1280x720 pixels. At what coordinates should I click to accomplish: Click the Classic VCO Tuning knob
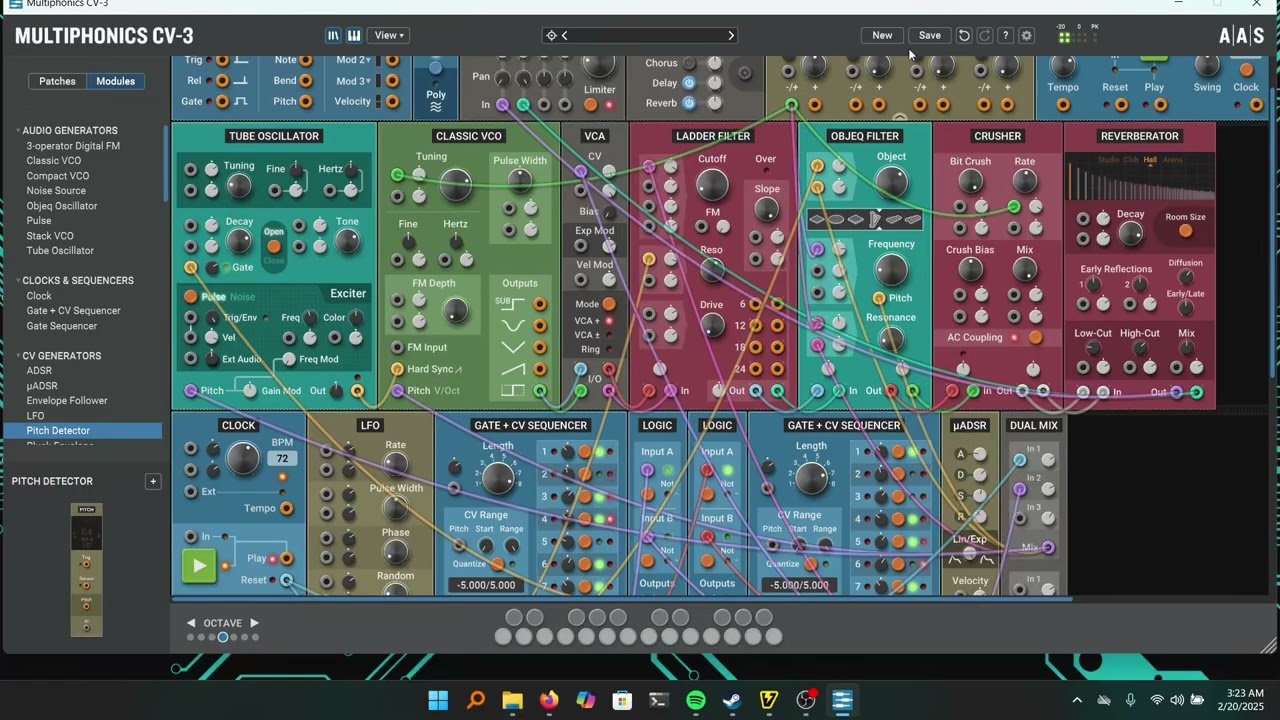[455, 184]
